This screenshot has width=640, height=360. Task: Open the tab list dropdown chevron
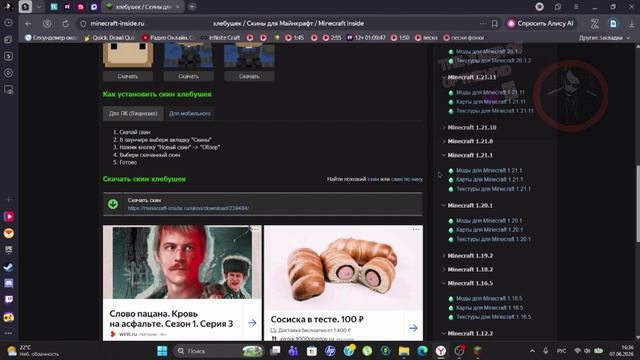point(39,7)
